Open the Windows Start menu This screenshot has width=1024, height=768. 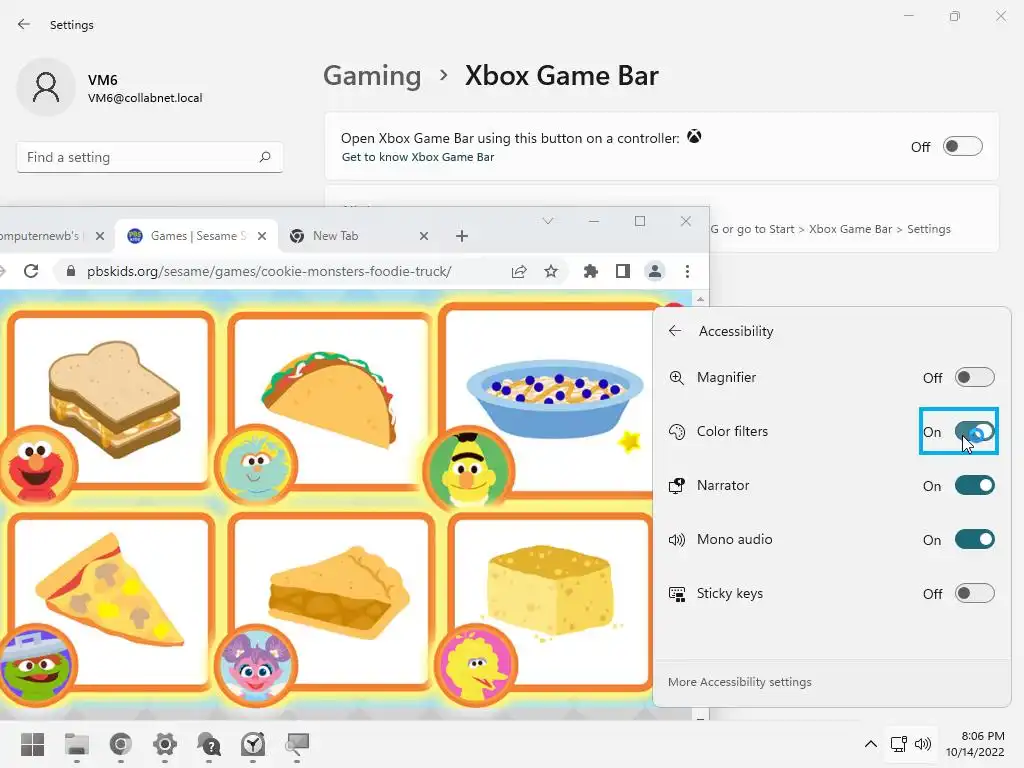(x=32, y=744)
